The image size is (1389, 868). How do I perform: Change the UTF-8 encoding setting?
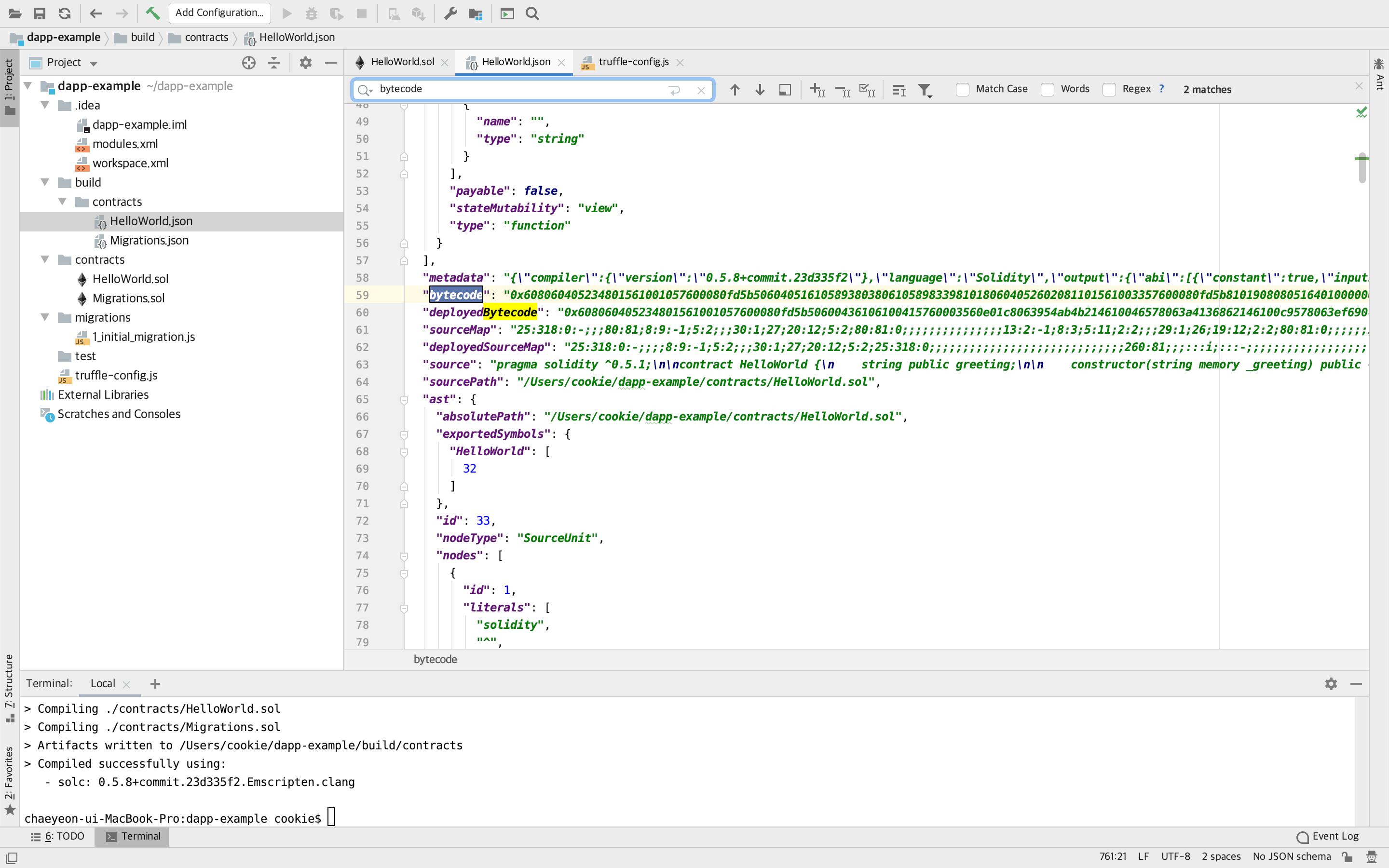coord(1175,856)
